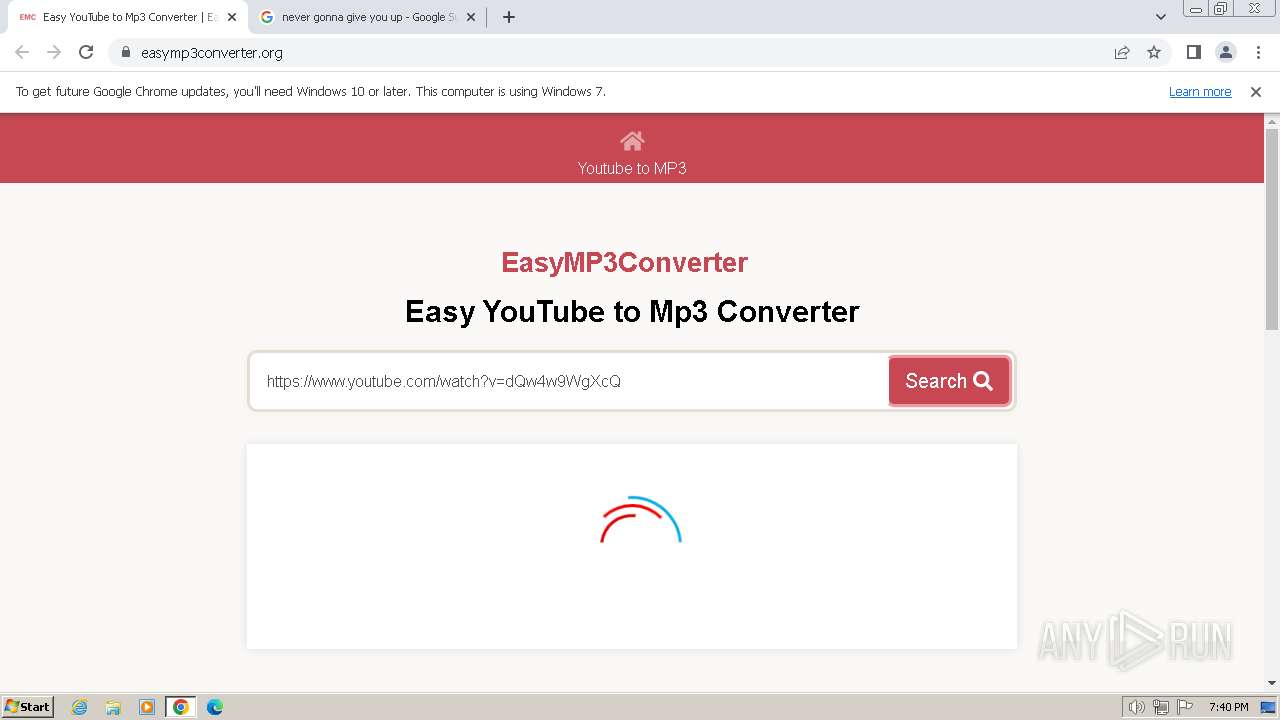Viewport: 1280px width, 720px height.
Task: Click the red Search button
Action: tap(949, 381)
